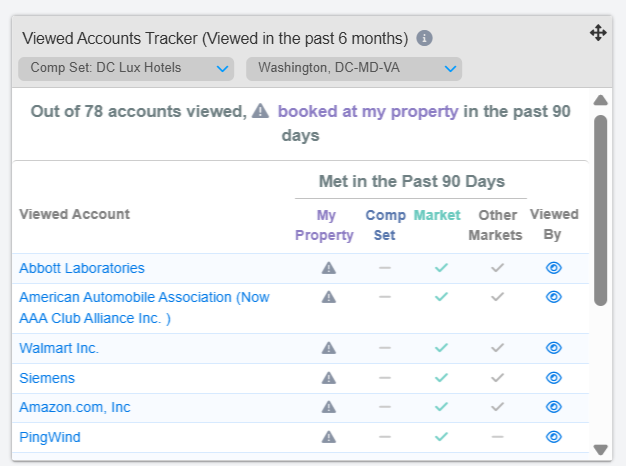Screen dimensions: 626x466
Task: Click the vertical scrollbar thumb
Action: click(600, 210)
